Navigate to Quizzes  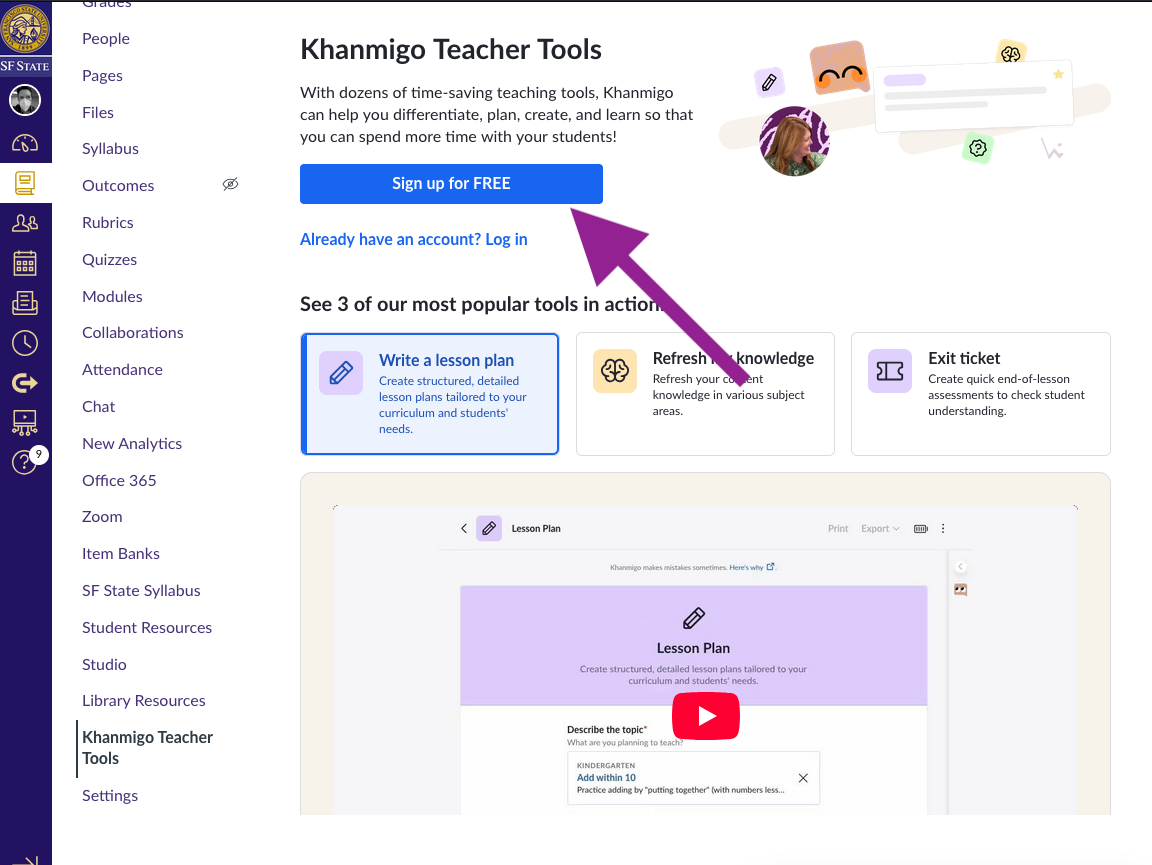click(x=109, y=259)
